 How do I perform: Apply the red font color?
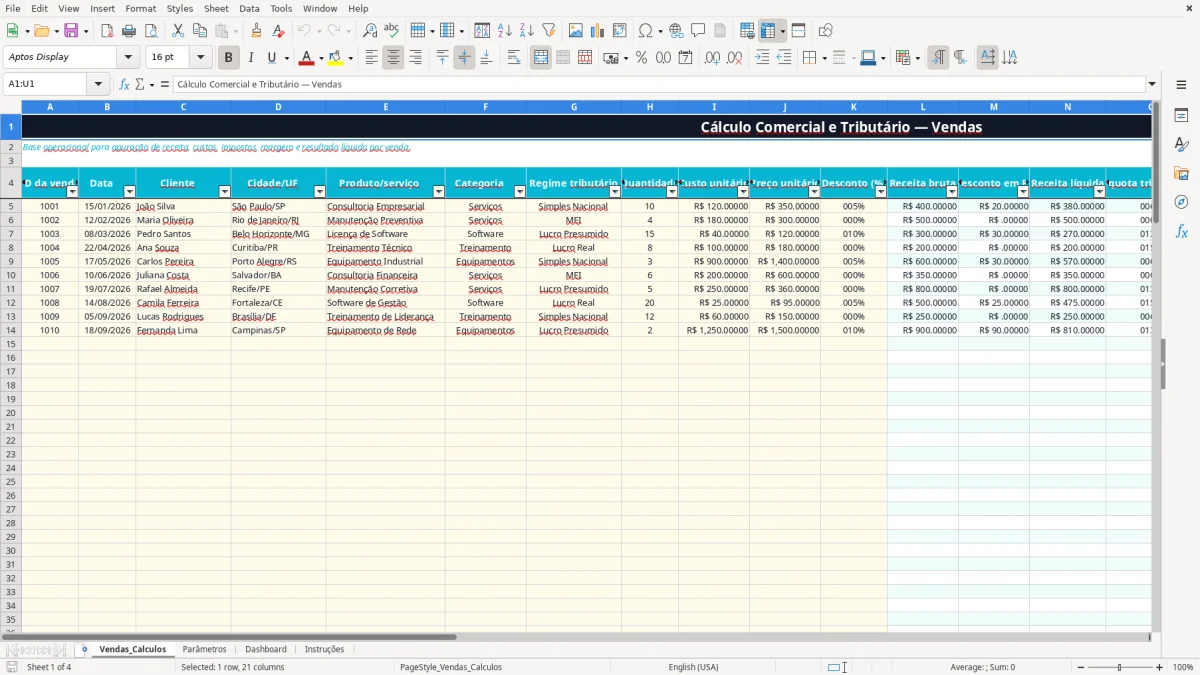click(306, 58)
